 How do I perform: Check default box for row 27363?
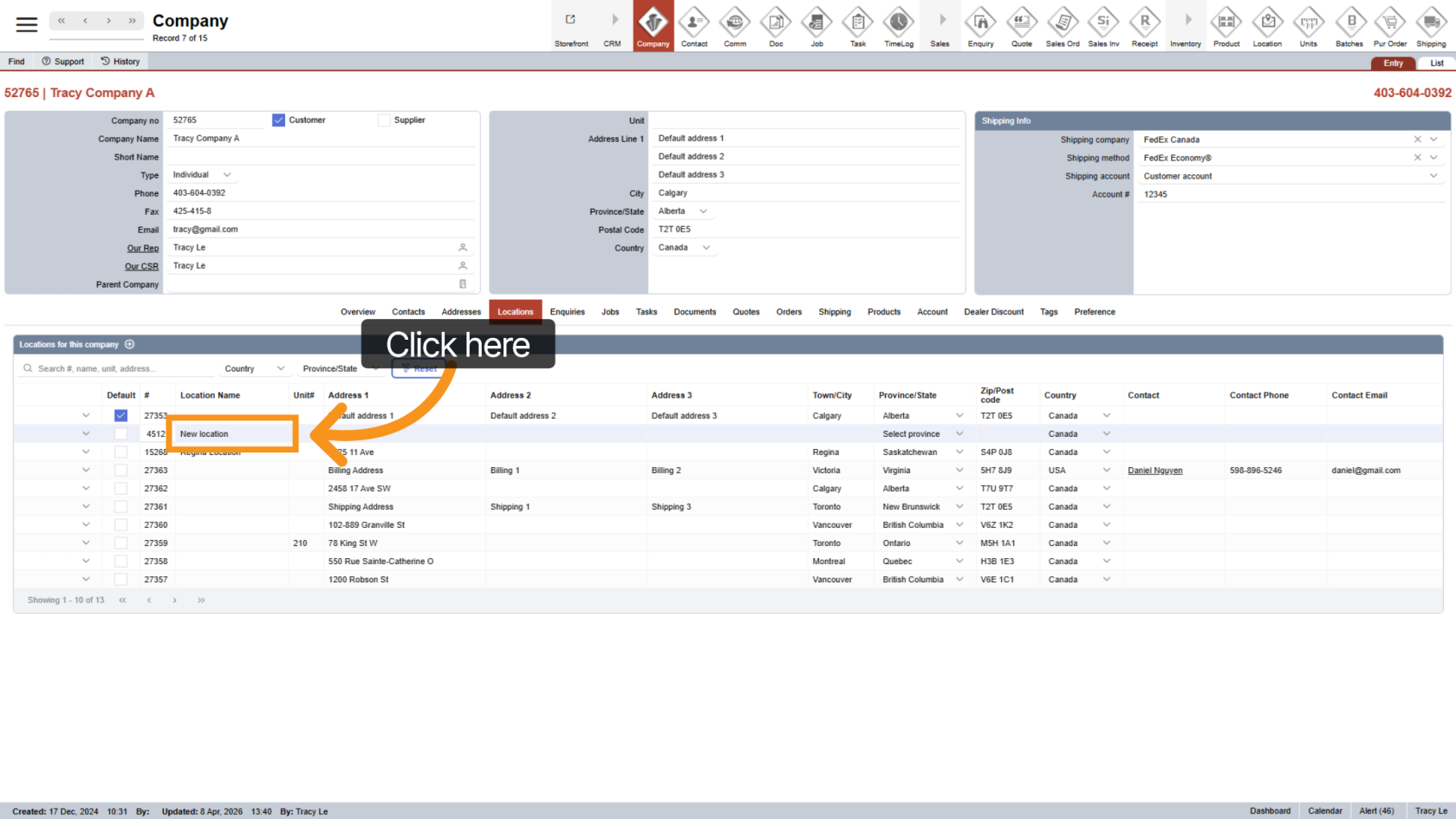[120, 471]
